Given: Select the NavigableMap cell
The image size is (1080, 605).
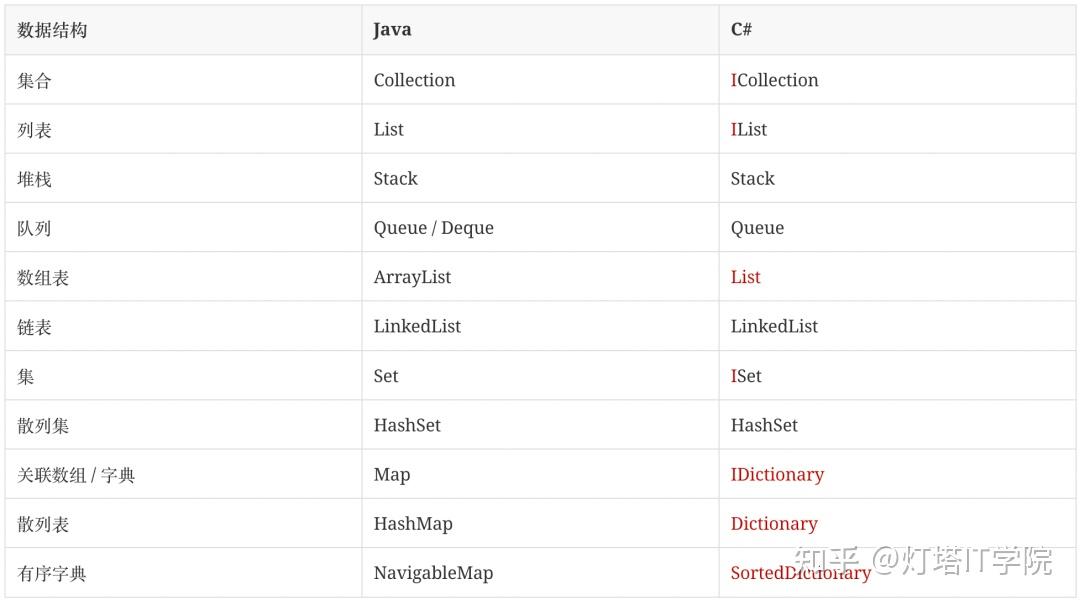Looking at the screenshot, I should (433, 573).
